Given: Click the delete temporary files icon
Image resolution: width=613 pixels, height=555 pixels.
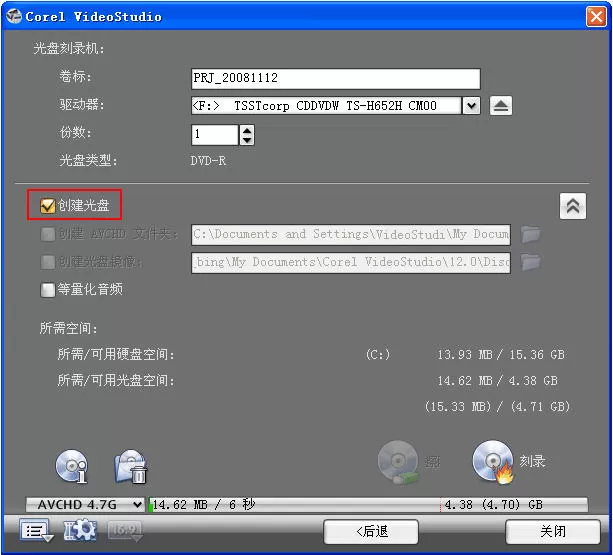Looking at the screenshot, I should [x=131, y=467].
